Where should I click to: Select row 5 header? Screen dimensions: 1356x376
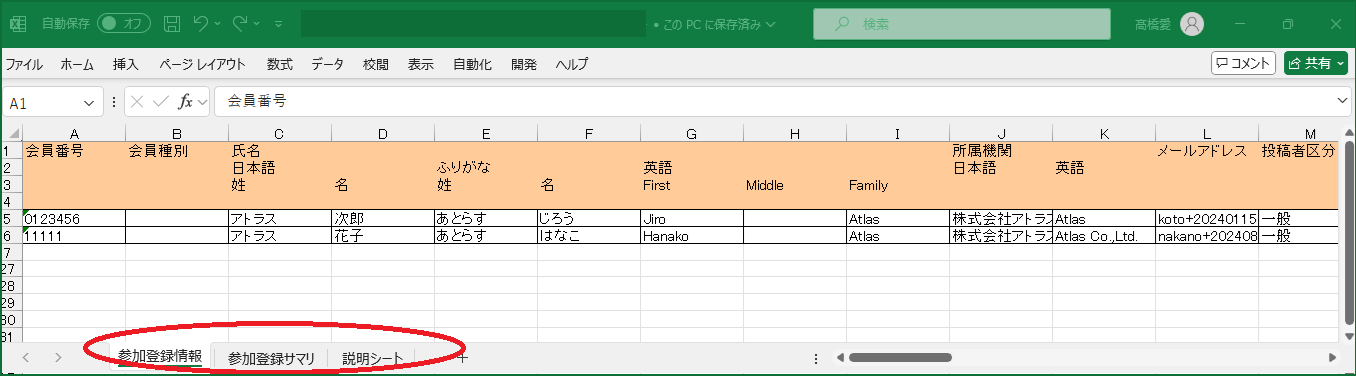(x=11, y=219)
